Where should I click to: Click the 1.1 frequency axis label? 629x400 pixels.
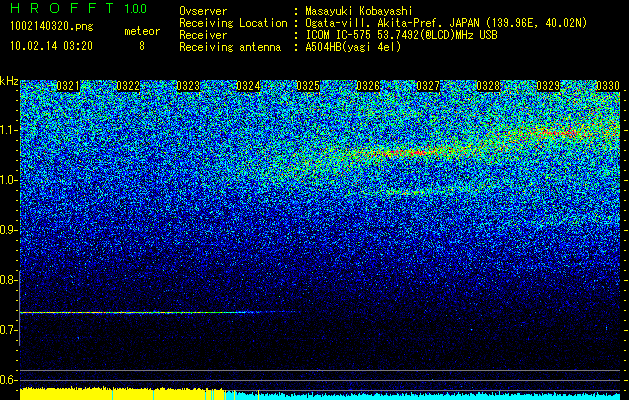point(8,130)
